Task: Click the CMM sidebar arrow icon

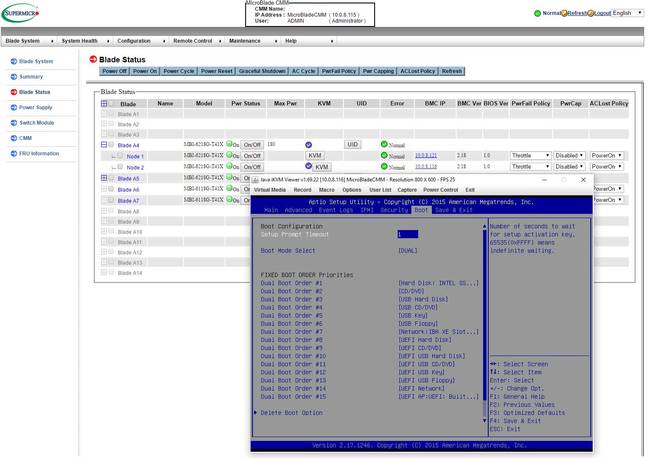Action: (14, 138)
